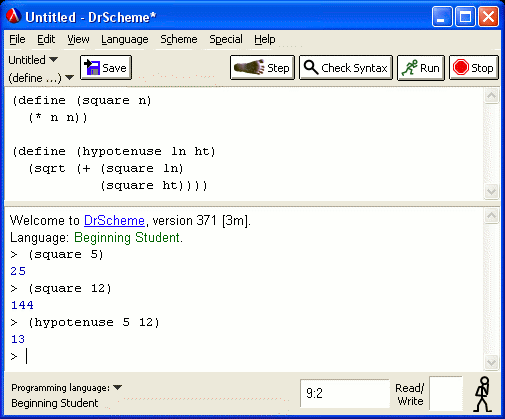Open the View menu
Viewport: 505px width, 419px height.
tap(78, 39)
